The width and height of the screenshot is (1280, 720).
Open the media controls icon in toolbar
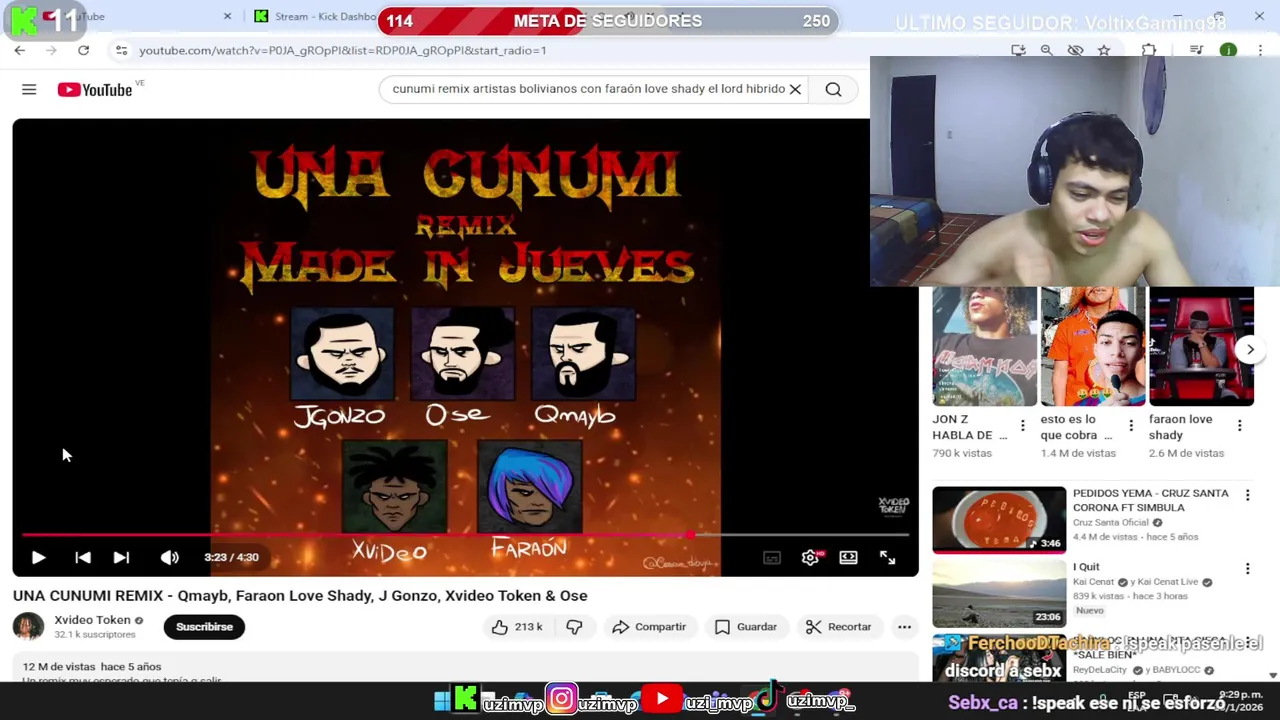tap(1196, 50)
